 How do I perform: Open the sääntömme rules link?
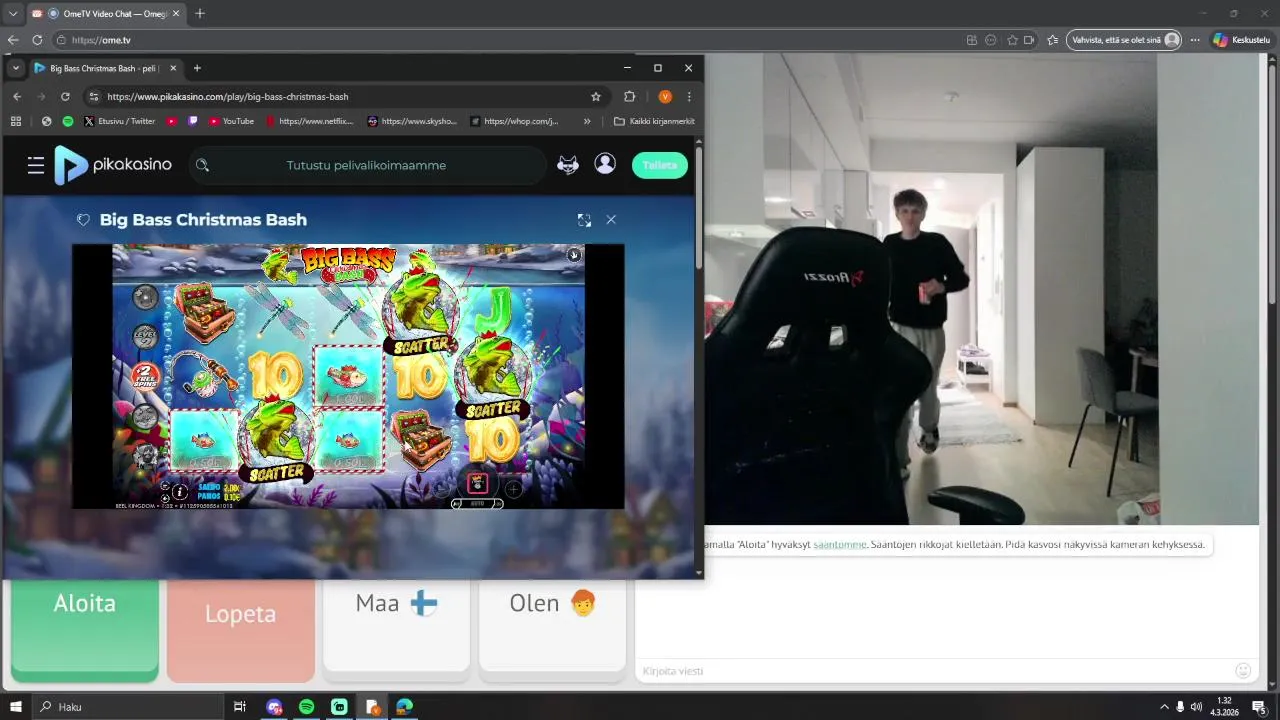(840, 544)
